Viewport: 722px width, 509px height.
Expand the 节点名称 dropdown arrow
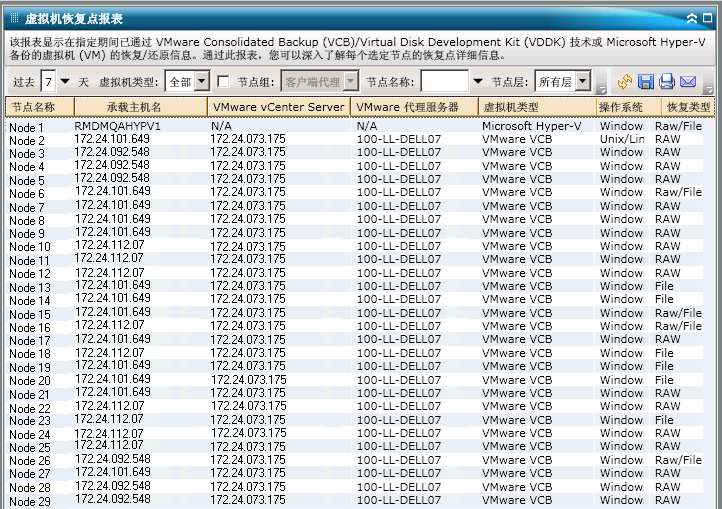[477, 81]
